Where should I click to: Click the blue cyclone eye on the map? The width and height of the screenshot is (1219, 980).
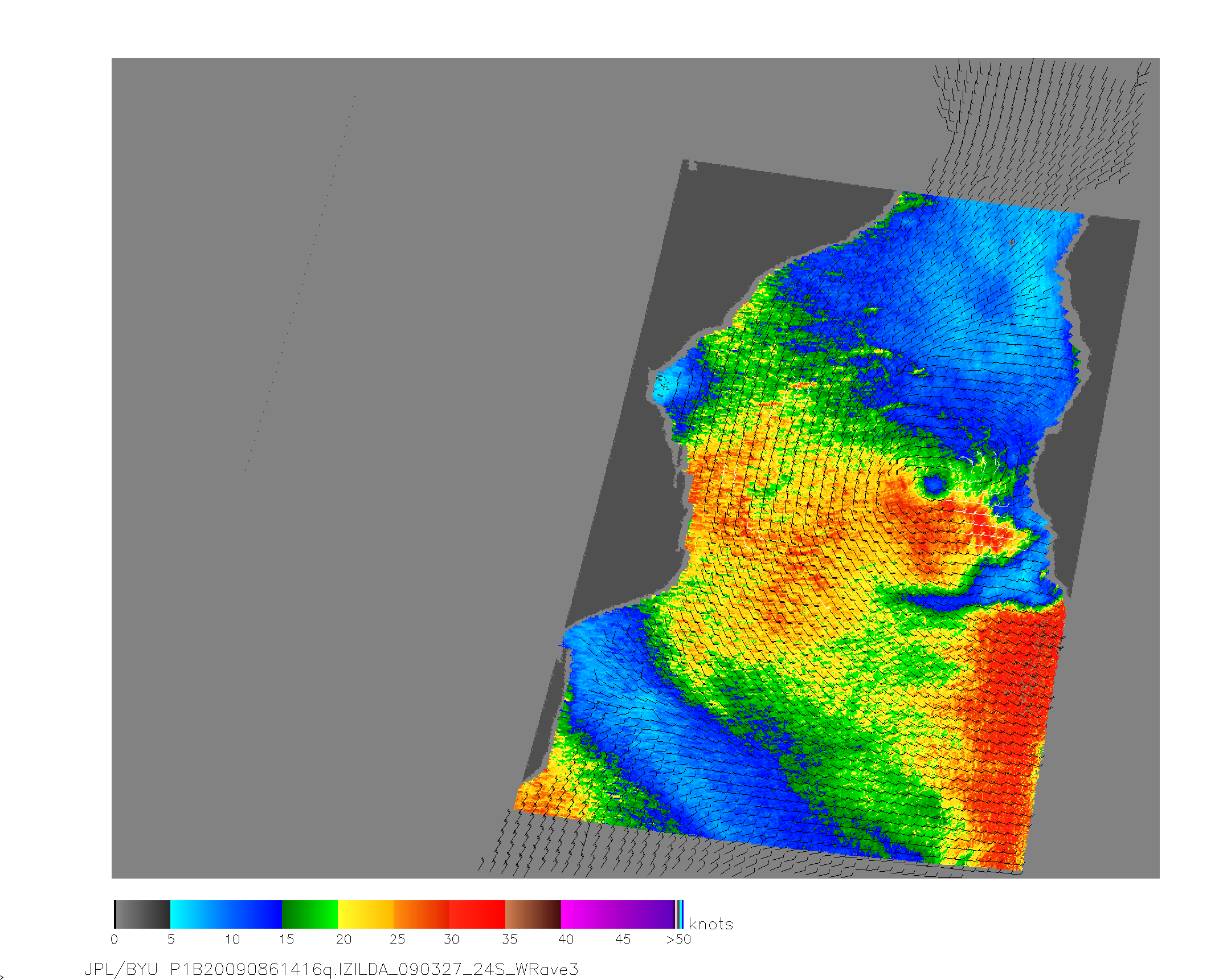click(x=933, y=485)
